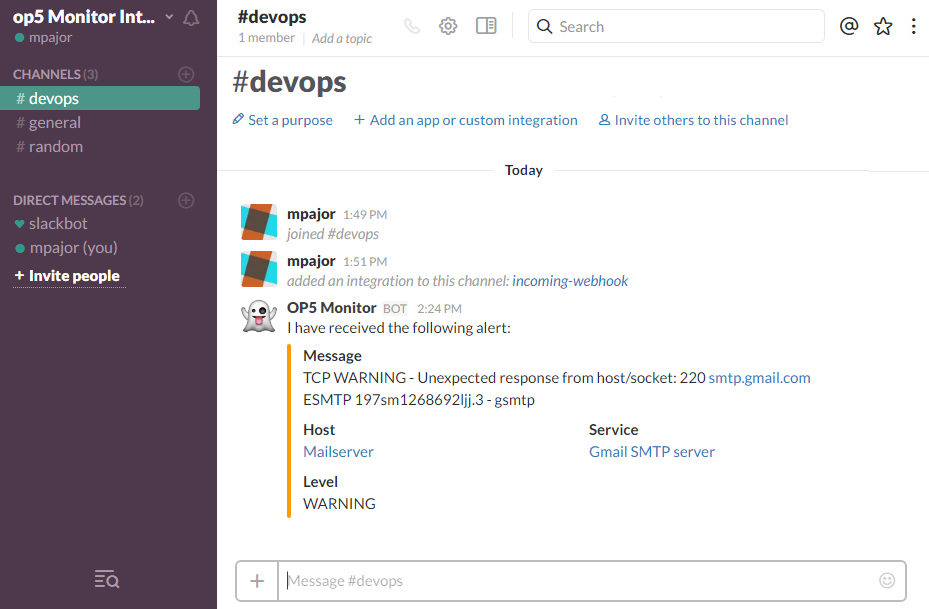Click OP5 Monitor sender name
Screen dimensions: 929x609
332,308
